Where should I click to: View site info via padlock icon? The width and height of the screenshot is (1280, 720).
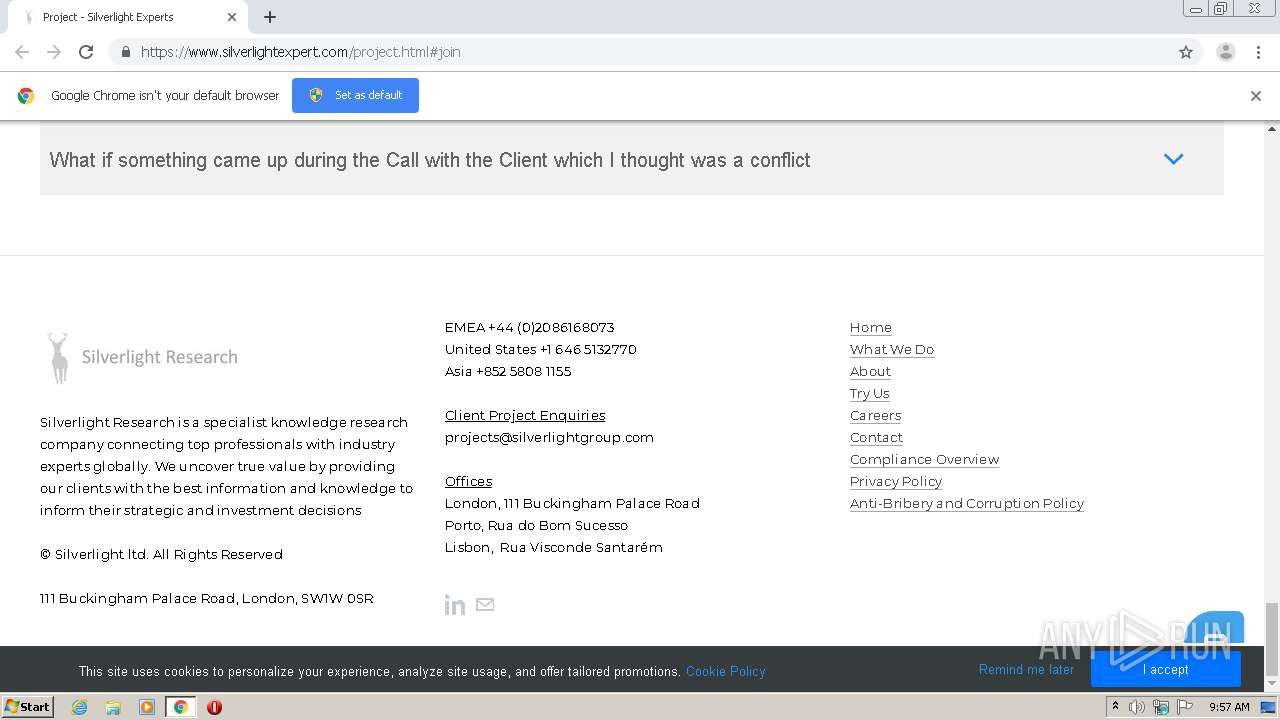click(x=125, y=52)
